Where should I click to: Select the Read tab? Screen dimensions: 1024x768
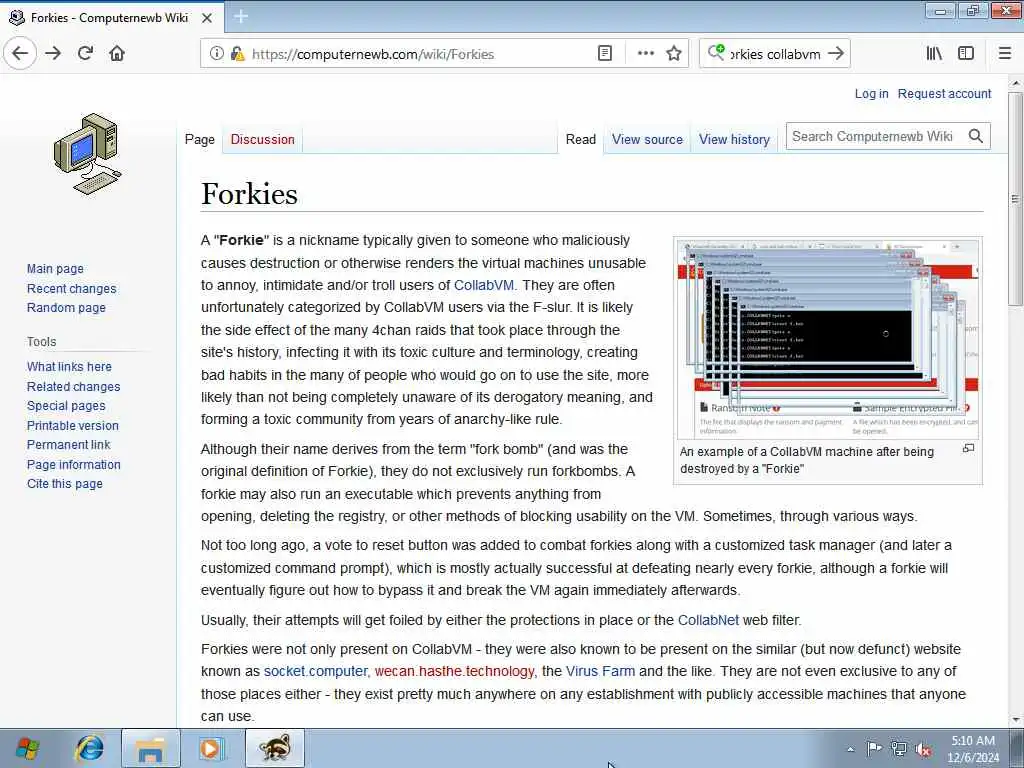pos(581,139)
